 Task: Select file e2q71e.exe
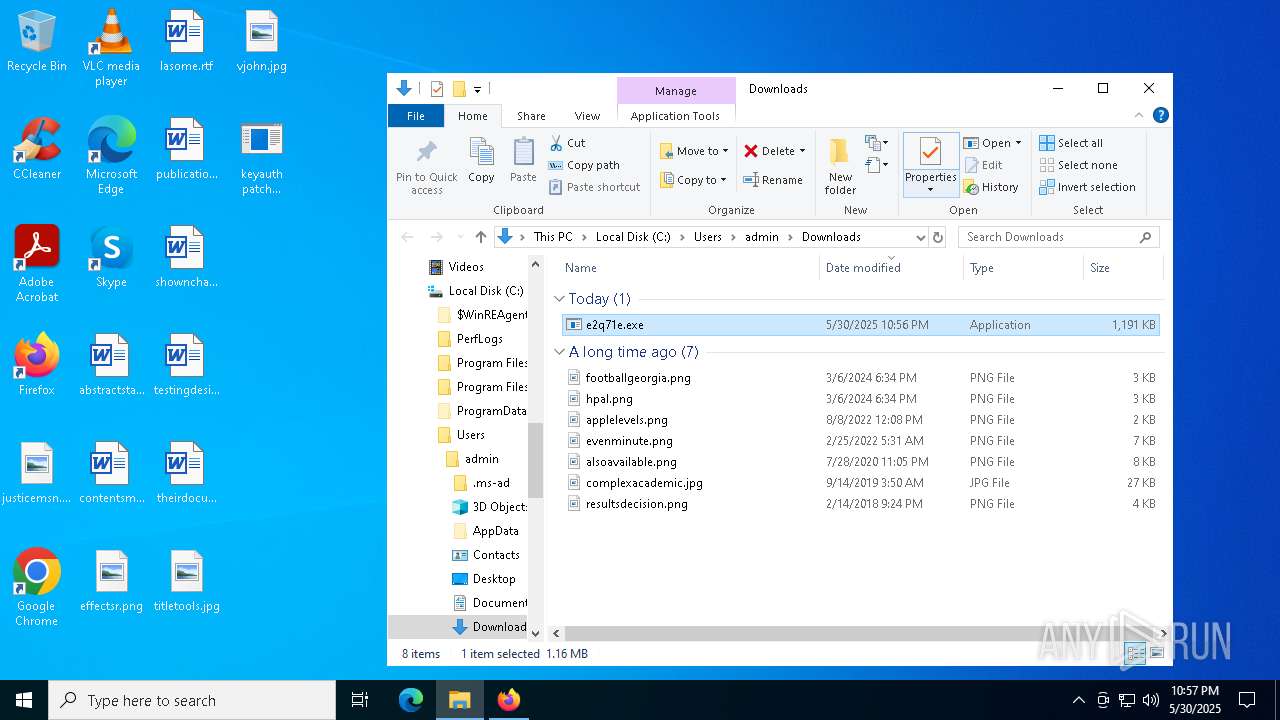tap(860, 325)
